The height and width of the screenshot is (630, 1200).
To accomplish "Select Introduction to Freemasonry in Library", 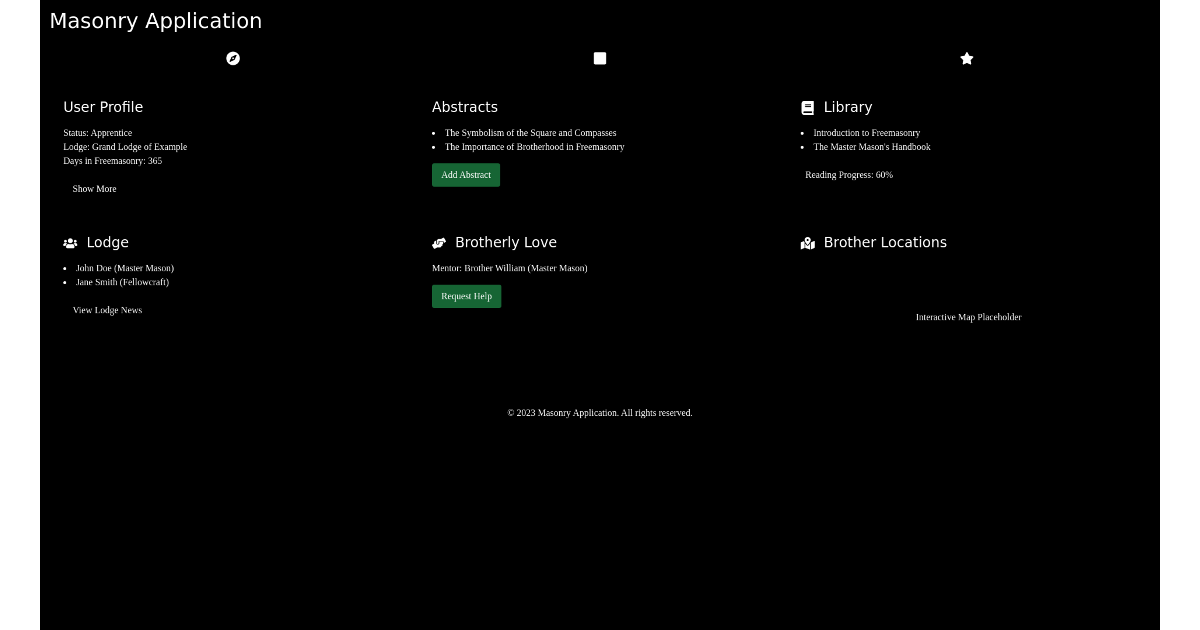I will click(866, 132).
